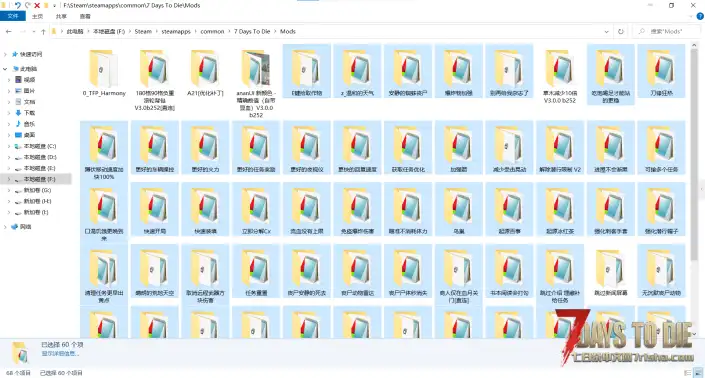Select the A21(优化补丁) folder icon

205,69
